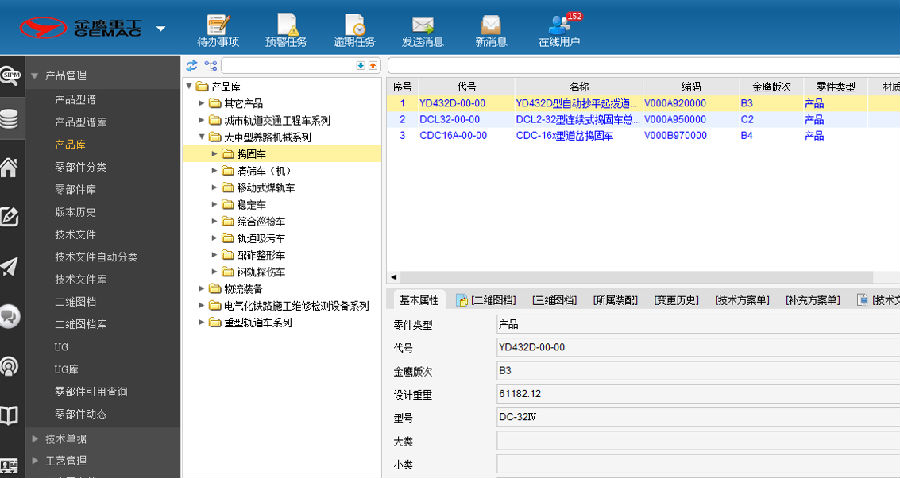The width and height of the screenshot is (900, 478).
Task: Collapse the 产品库 root tree node
Action: pos(189,86)
